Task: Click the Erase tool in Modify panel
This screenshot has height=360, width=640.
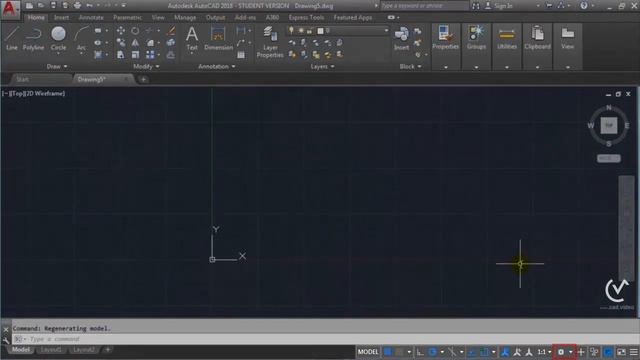Action: coord(171,31)
